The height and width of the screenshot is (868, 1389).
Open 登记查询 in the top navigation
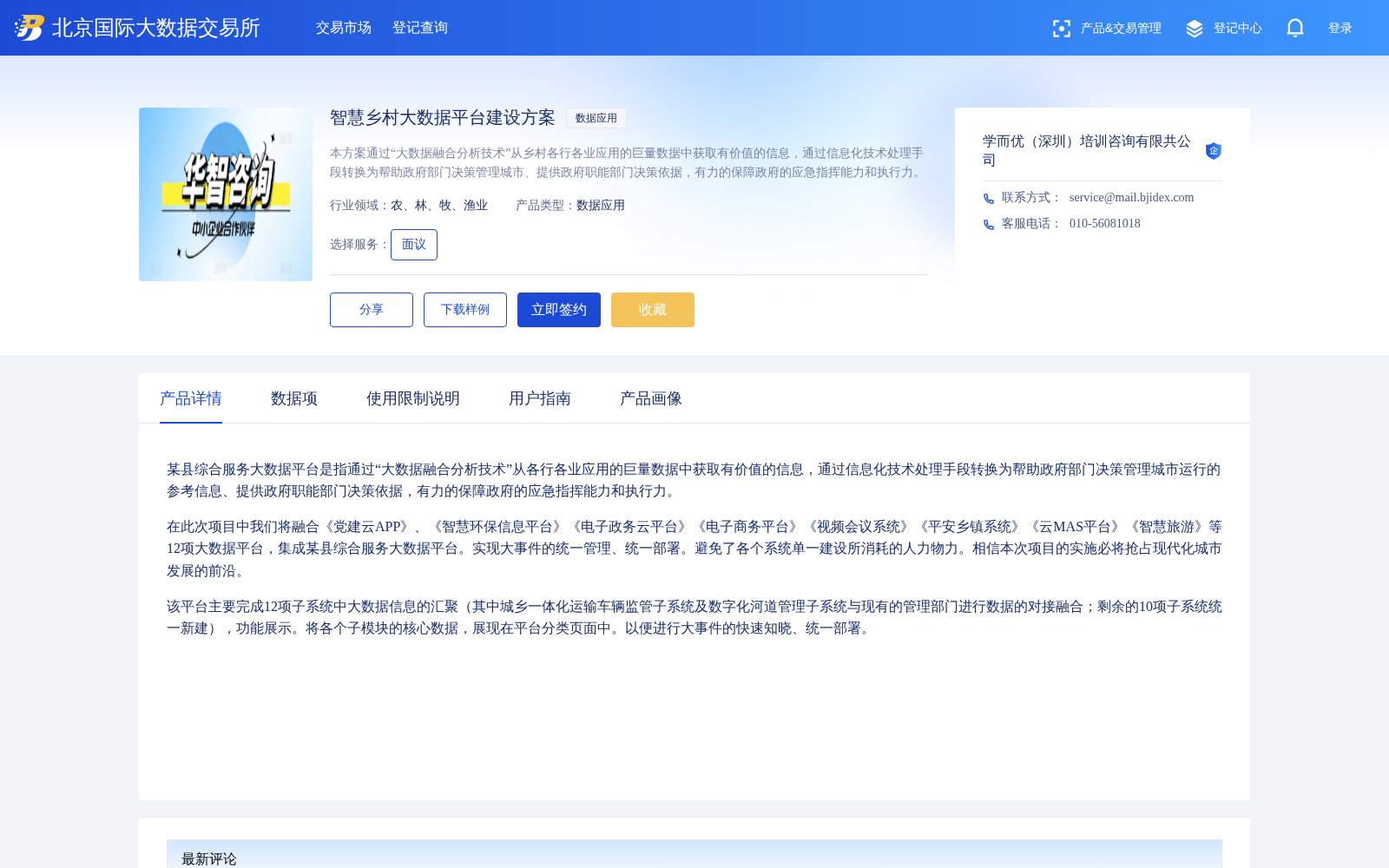point(420,28)
